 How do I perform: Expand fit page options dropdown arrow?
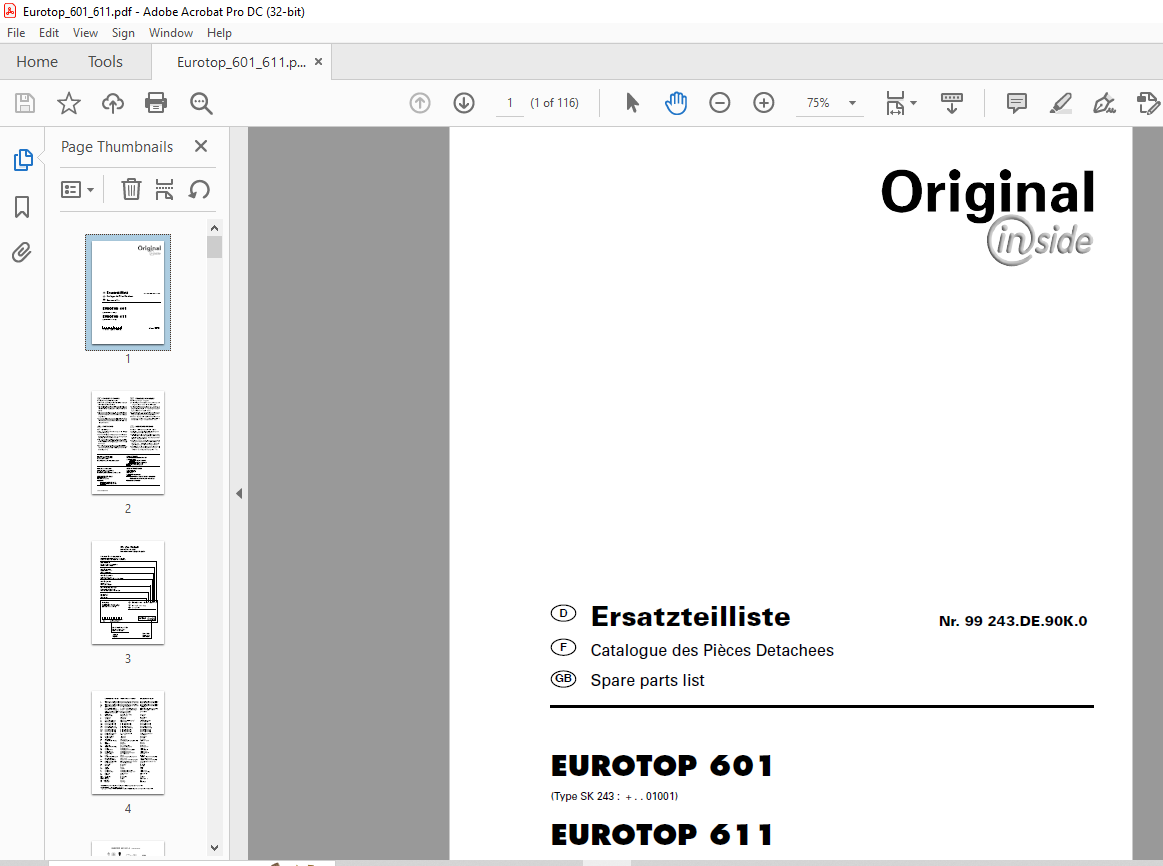pyautogui.click(x=913, y=103)
